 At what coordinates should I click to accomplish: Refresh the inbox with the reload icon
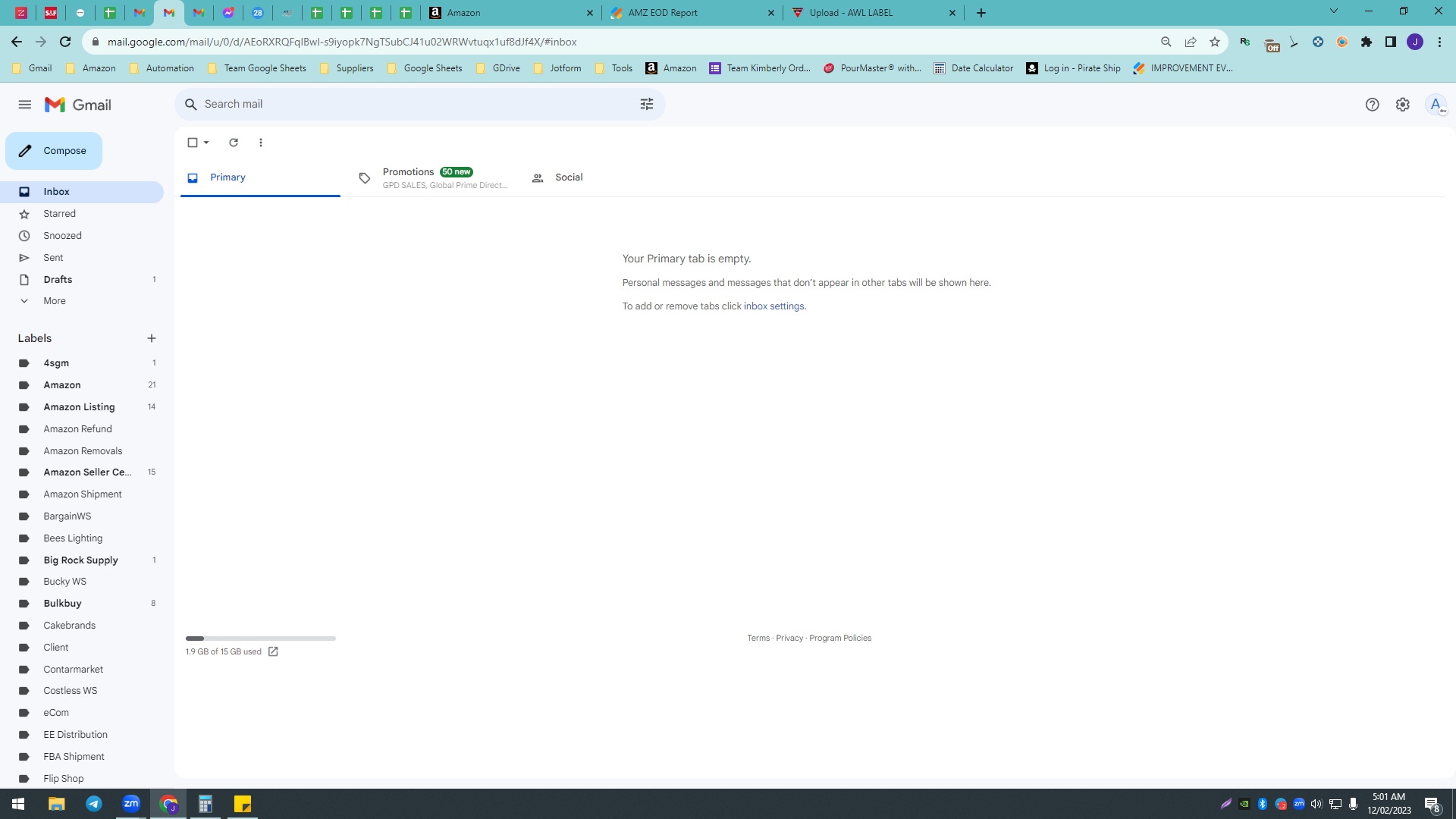coord(234,143)
